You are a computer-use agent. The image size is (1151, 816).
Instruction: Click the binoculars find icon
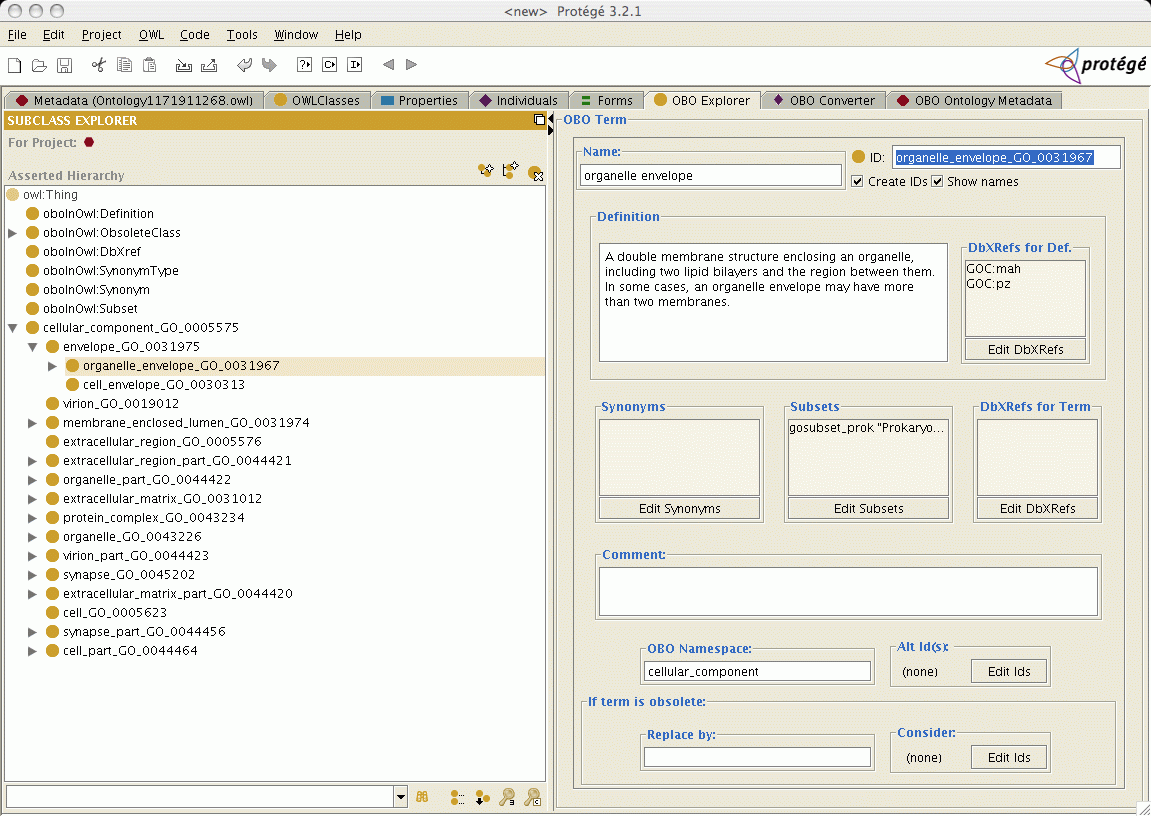point(422,797)
